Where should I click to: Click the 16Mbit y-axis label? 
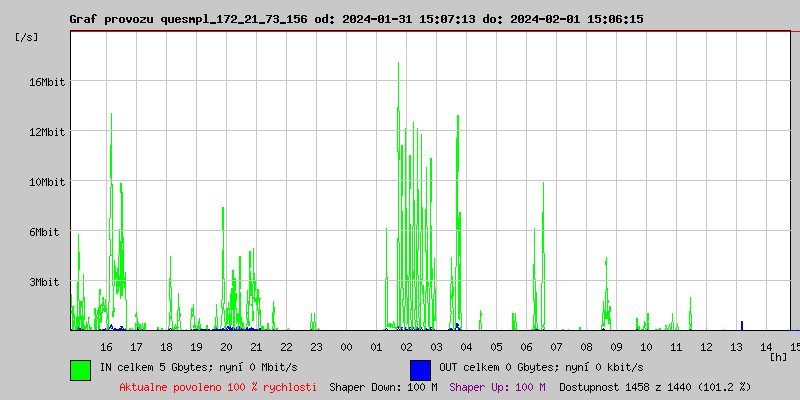pos(46,82)
